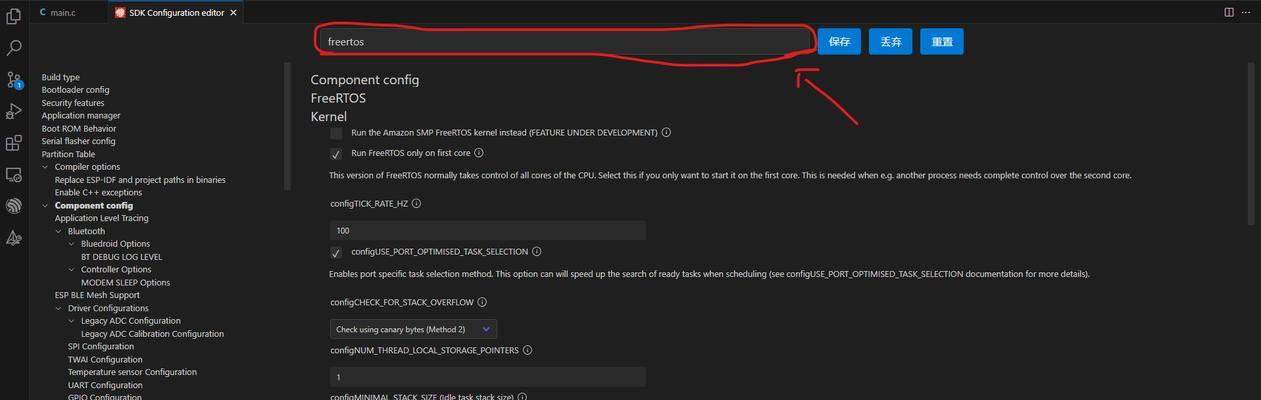Click the Component config heading in settings pane
Image resolution: width=1261 pixels, height=400 pixels.
click(x=365, y=80)
